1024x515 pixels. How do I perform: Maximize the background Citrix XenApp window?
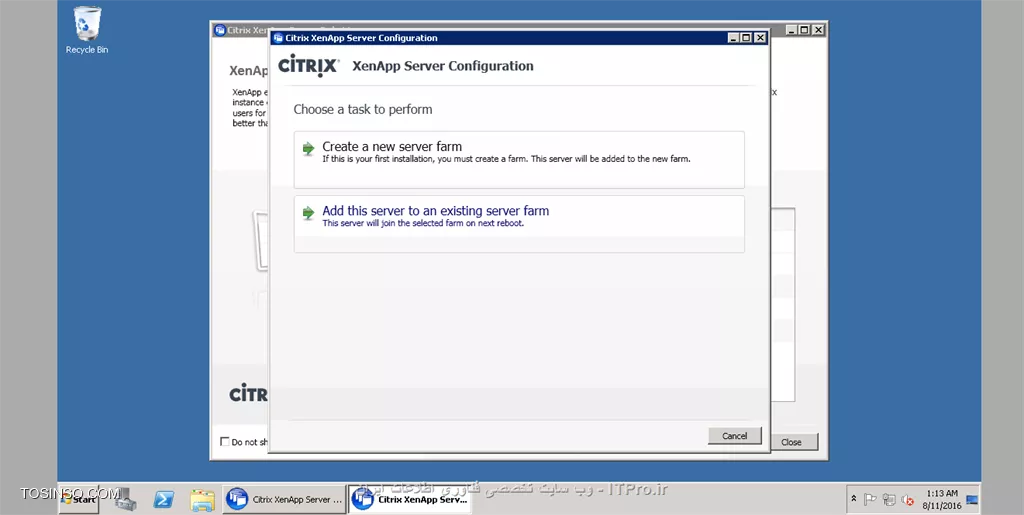(x=804, y=30)
